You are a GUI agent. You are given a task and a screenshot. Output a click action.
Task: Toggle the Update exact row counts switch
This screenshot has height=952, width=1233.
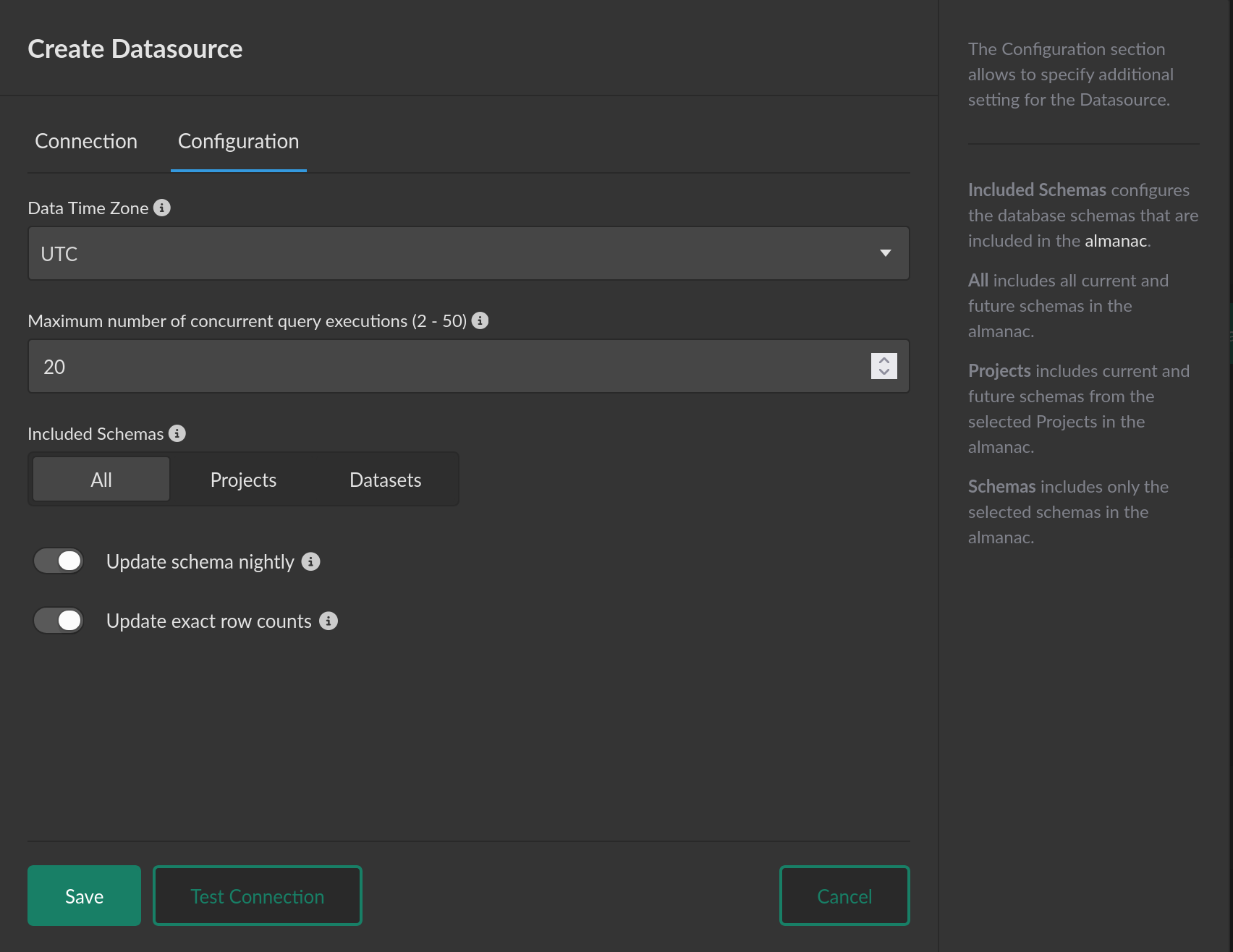59,621
